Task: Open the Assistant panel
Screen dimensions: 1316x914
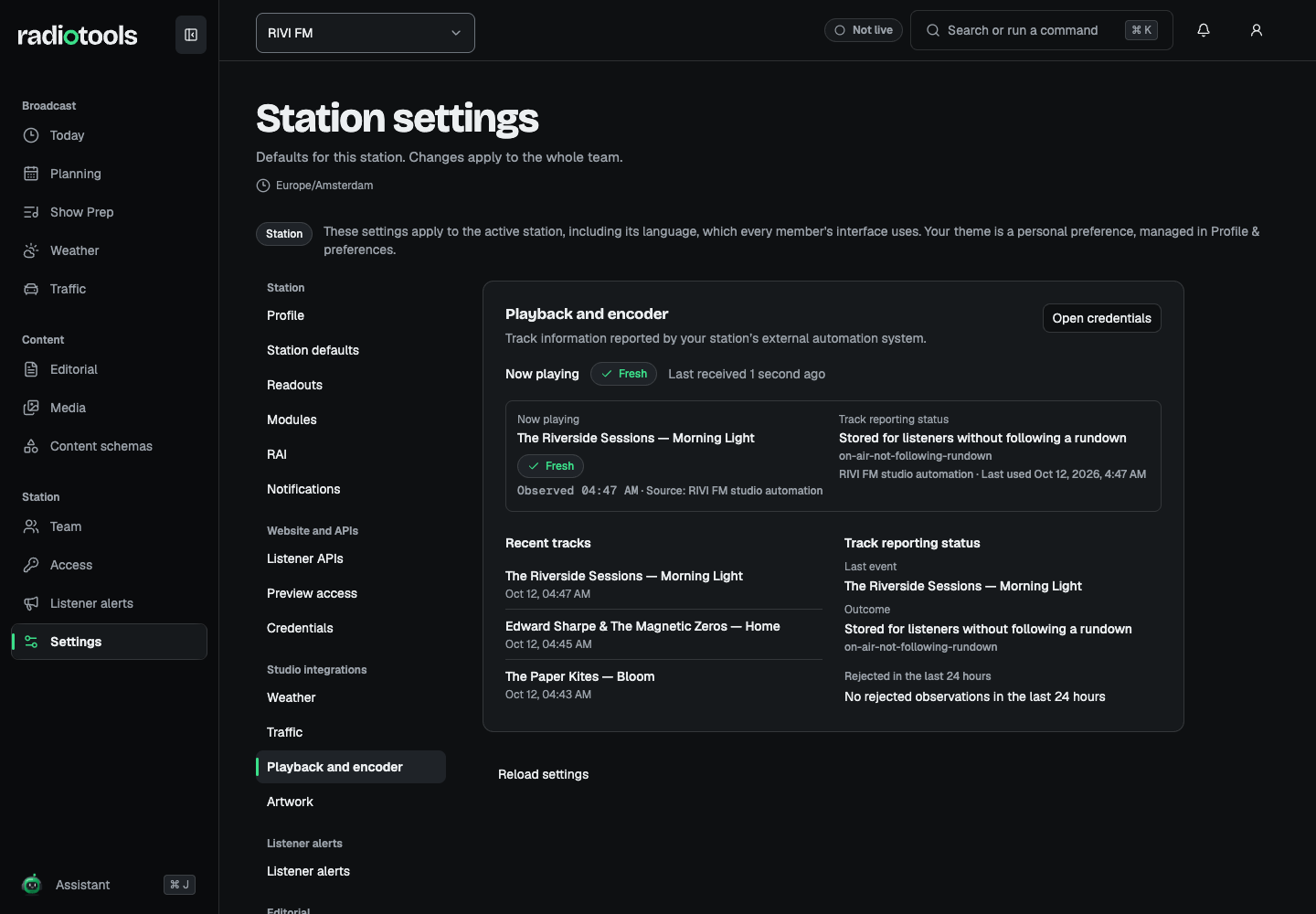Action: (110, 884)
